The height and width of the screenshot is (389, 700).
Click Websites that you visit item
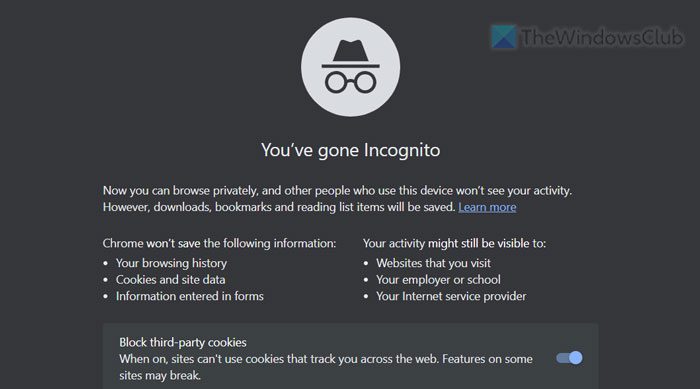433,263
